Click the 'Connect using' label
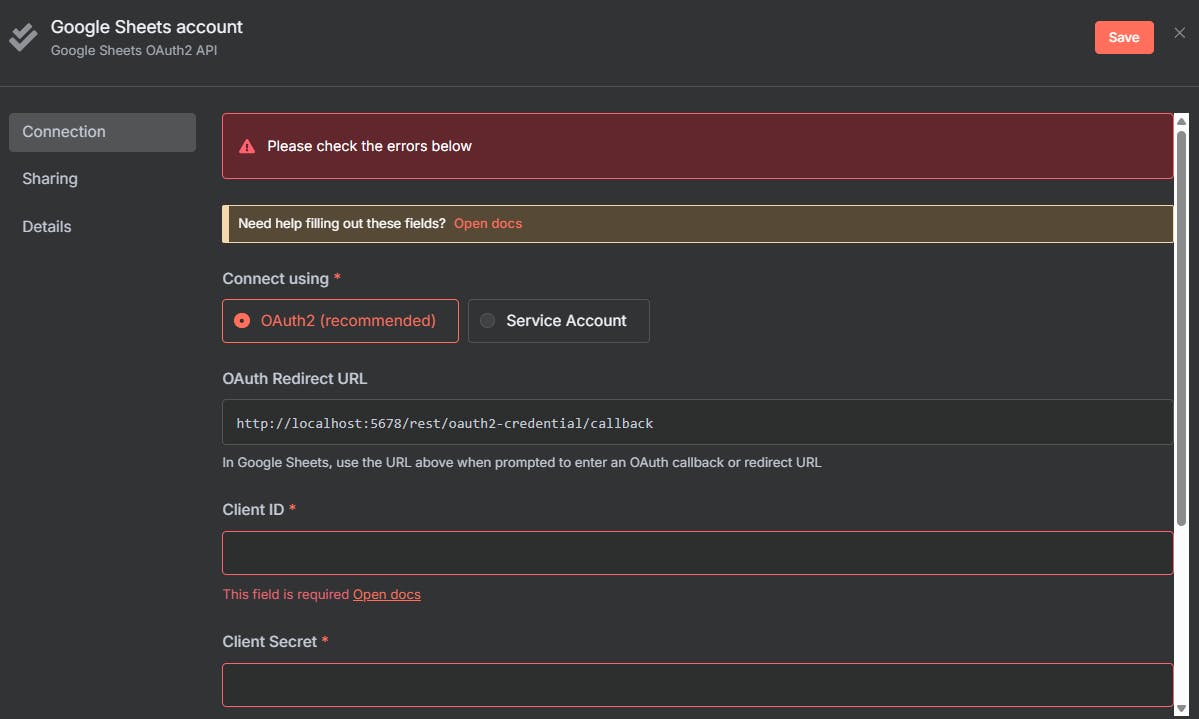Screen dimensions: 1199x719 click(x=275, y=279)
